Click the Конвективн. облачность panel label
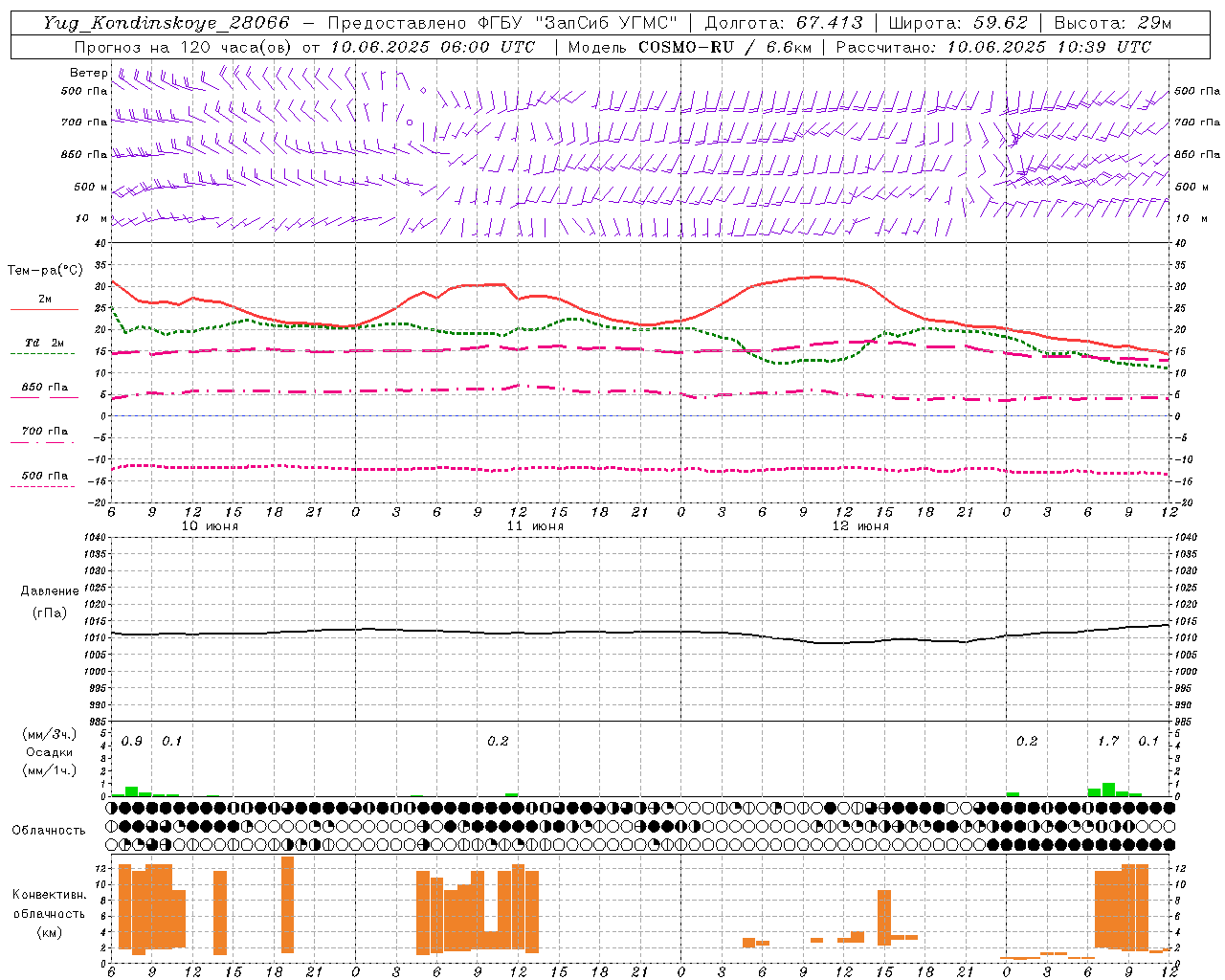This screenshot has height=980, width=1225. pos(49,904)
